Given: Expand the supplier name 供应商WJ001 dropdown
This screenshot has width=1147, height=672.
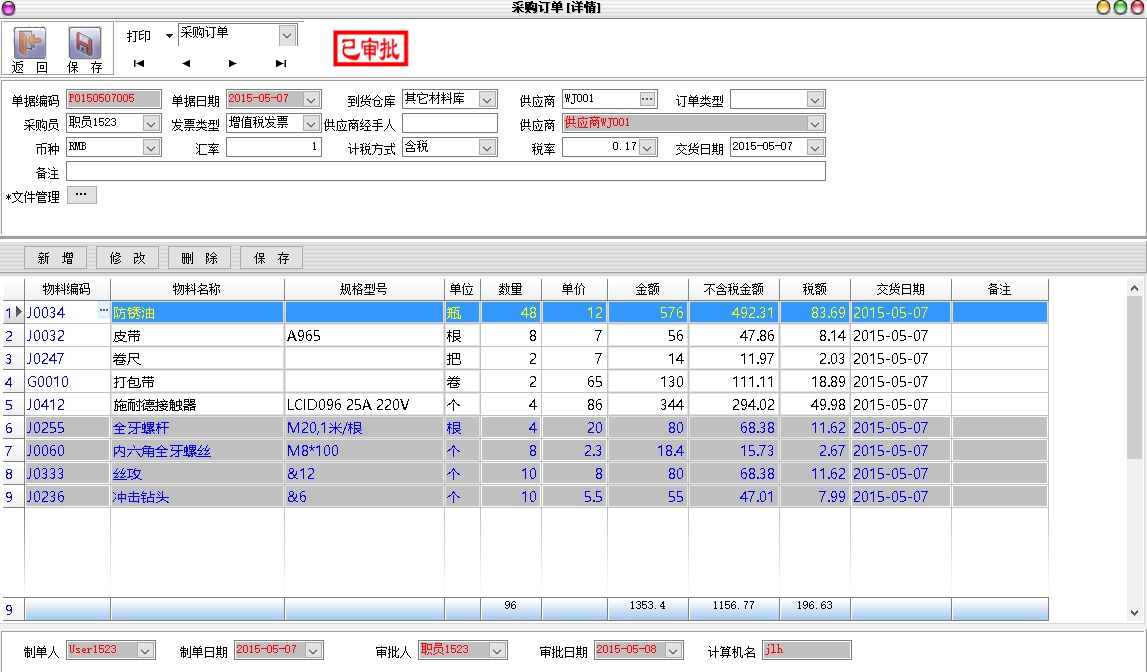Looking at the screenshot, I should tap(815, 124).
